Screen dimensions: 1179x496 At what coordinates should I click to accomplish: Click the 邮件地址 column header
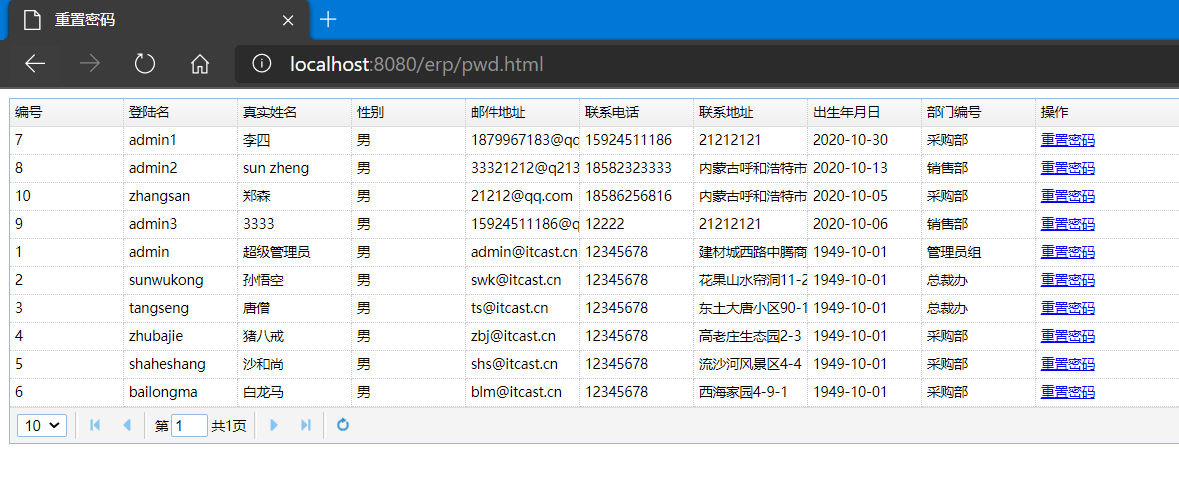click(x=523, y=113)
